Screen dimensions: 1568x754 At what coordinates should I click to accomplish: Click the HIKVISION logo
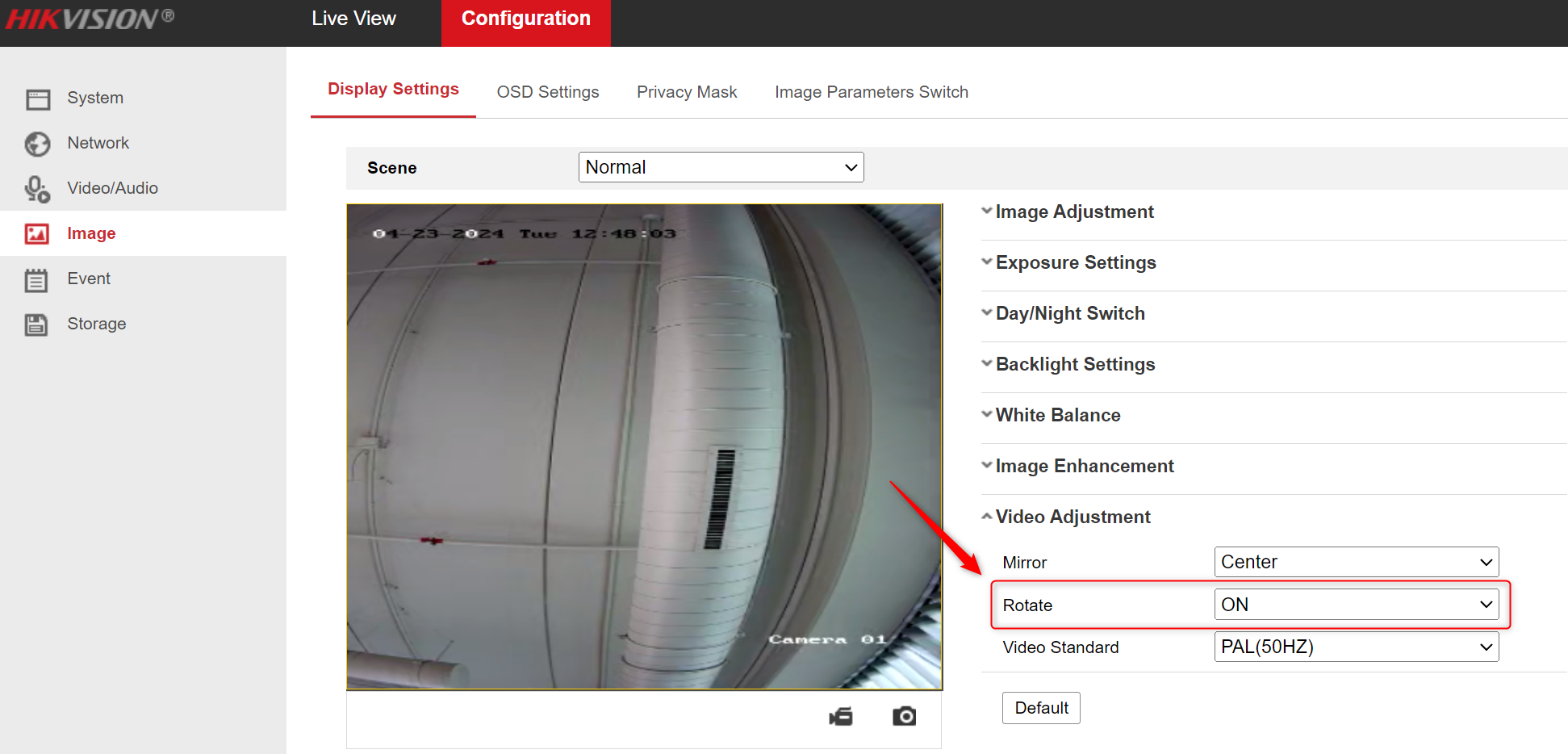89,17
